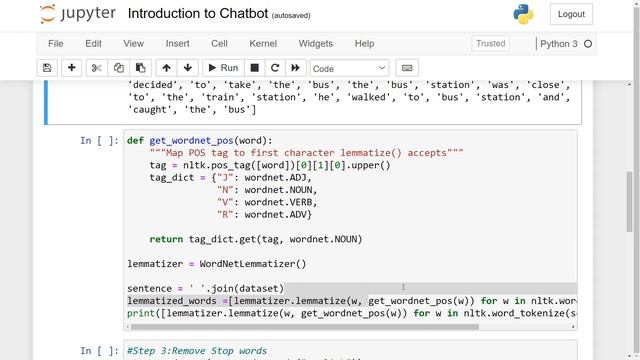Cut selected cells with scissors icon
The image size is (640, 360).
click(x=97, y=68)
